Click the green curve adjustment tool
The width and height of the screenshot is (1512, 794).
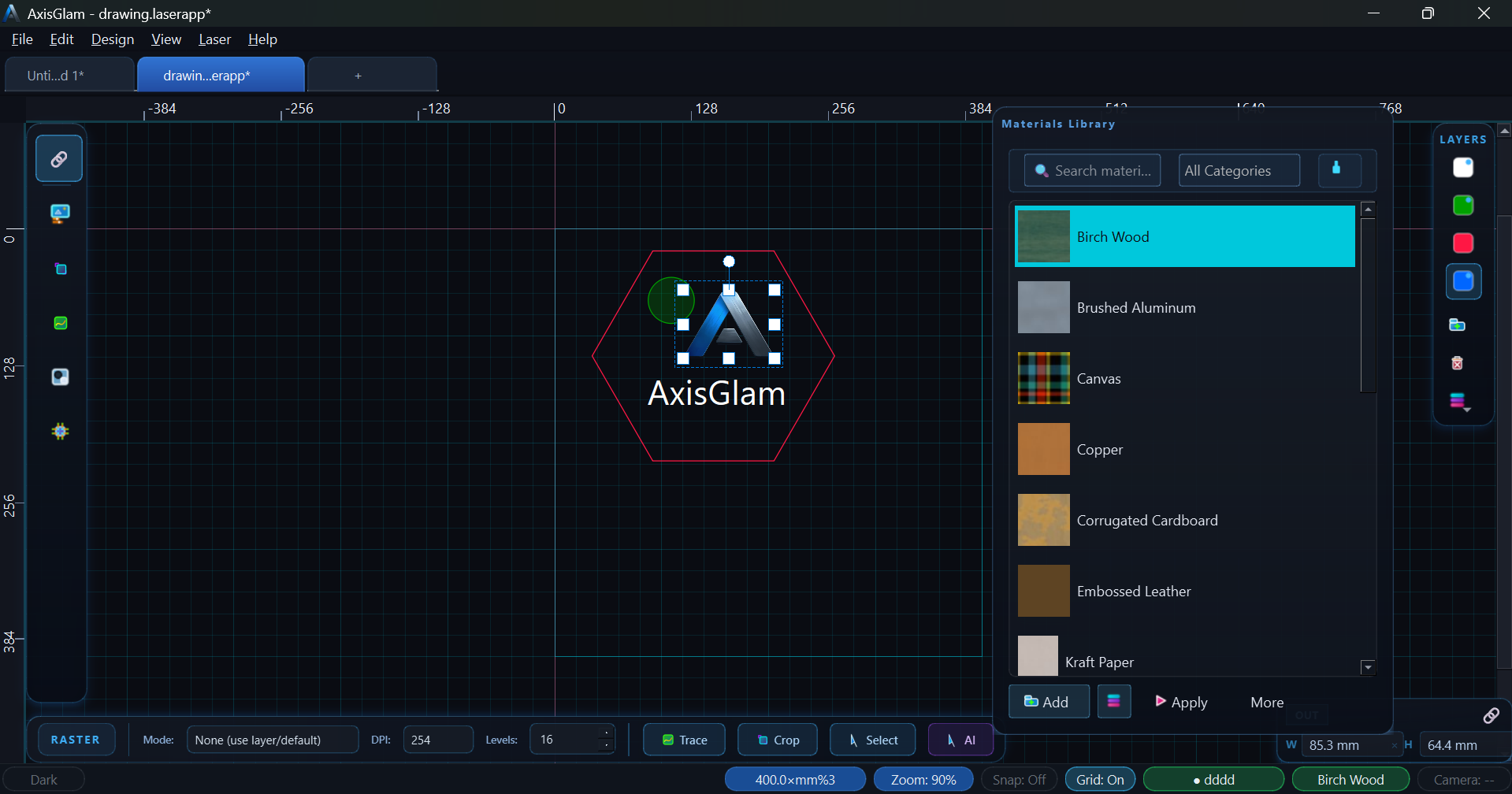59,323
